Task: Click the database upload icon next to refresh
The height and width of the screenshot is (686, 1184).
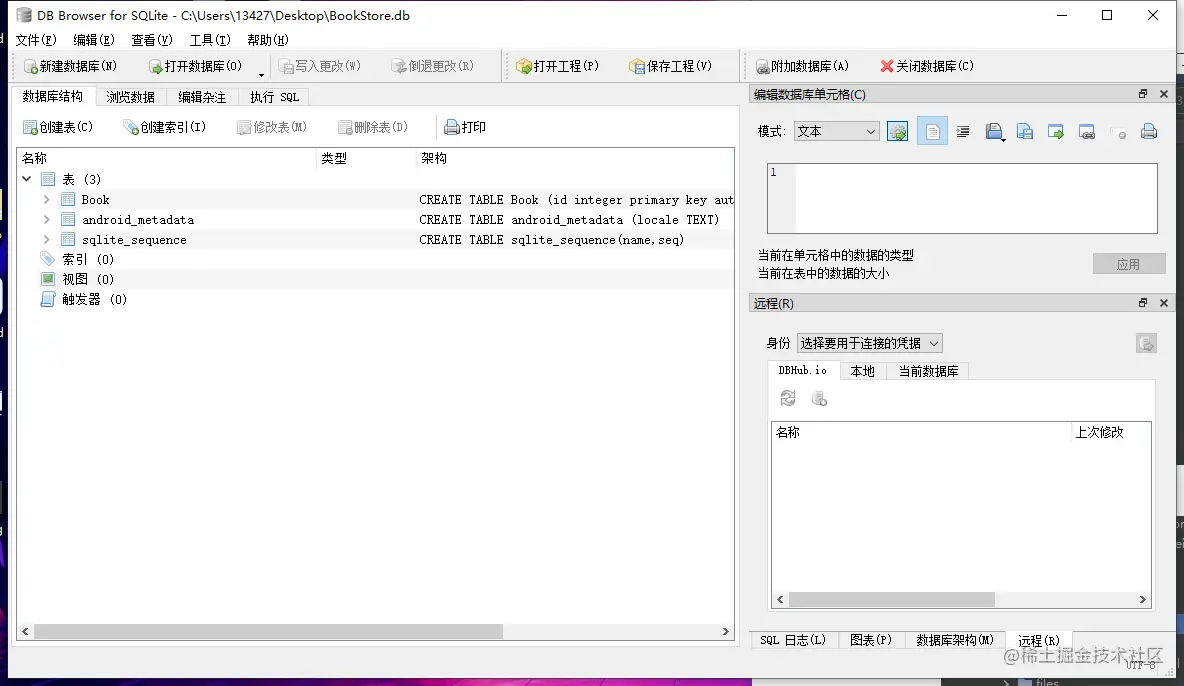Action: pyautogui.click(x=819, y=398)
